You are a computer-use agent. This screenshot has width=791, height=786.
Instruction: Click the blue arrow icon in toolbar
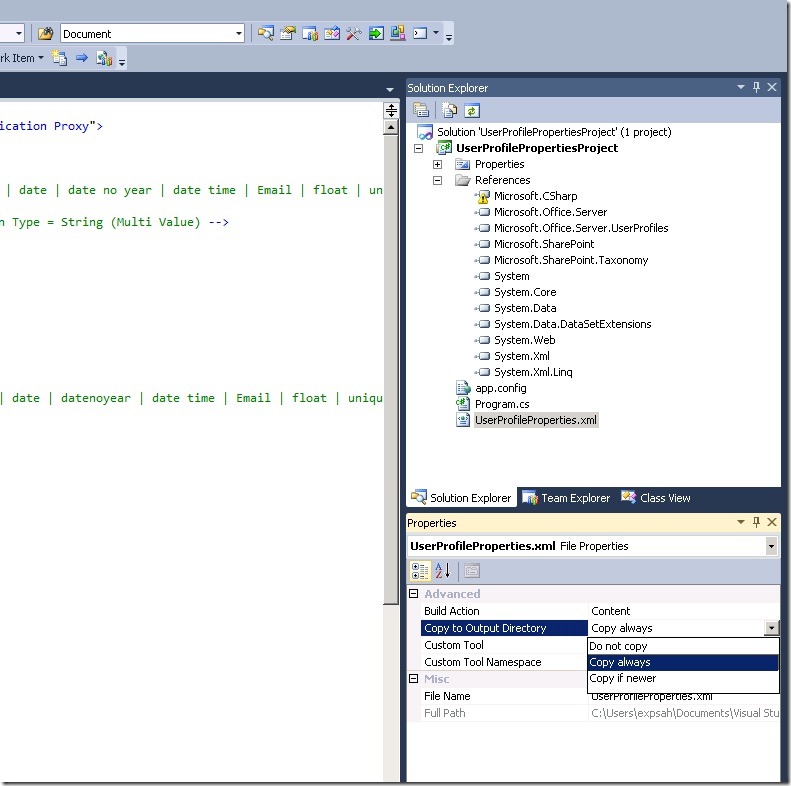[82, 58]
